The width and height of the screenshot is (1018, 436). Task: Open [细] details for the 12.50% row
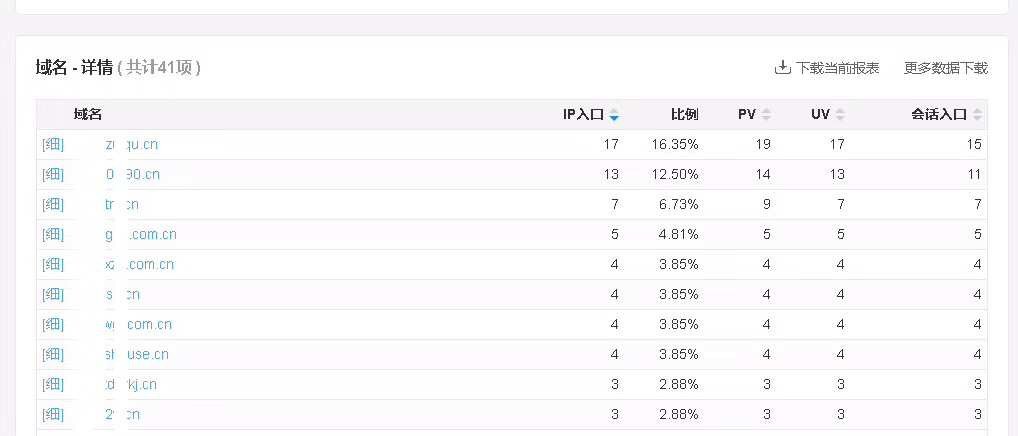pos(53,175)
